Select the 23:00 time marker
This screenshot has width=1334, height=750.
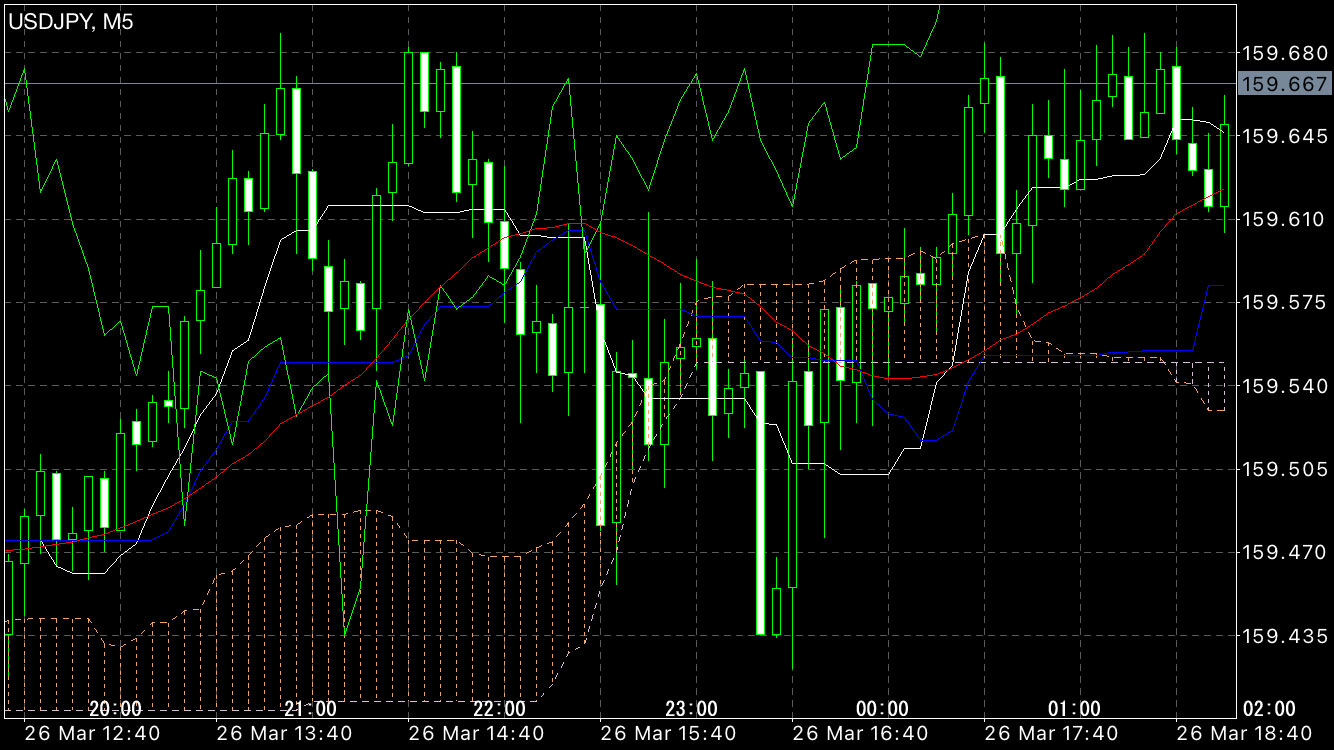tap(691, 709)
